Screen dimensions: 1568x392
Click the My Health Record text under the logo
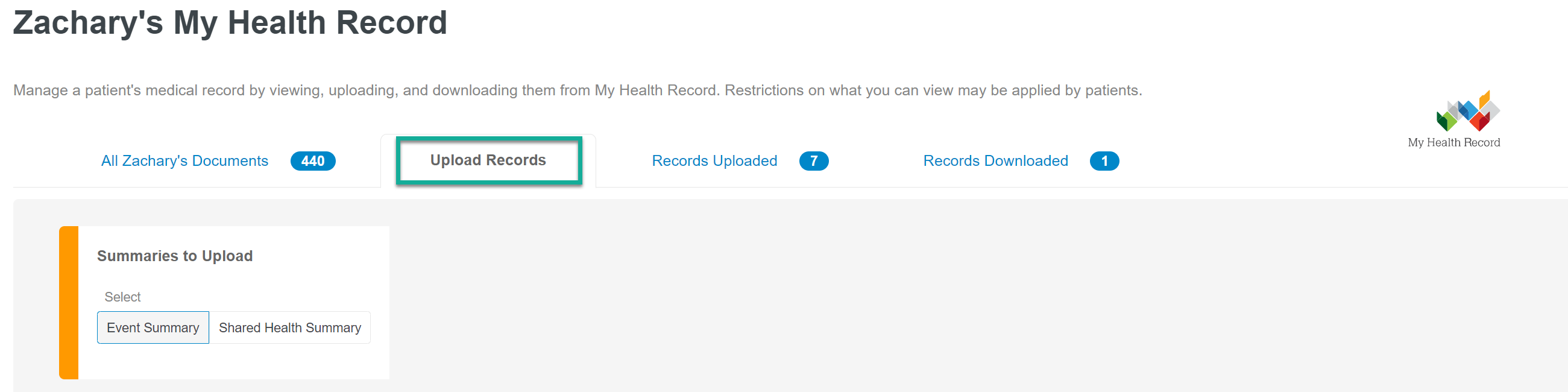[1453, 142]
